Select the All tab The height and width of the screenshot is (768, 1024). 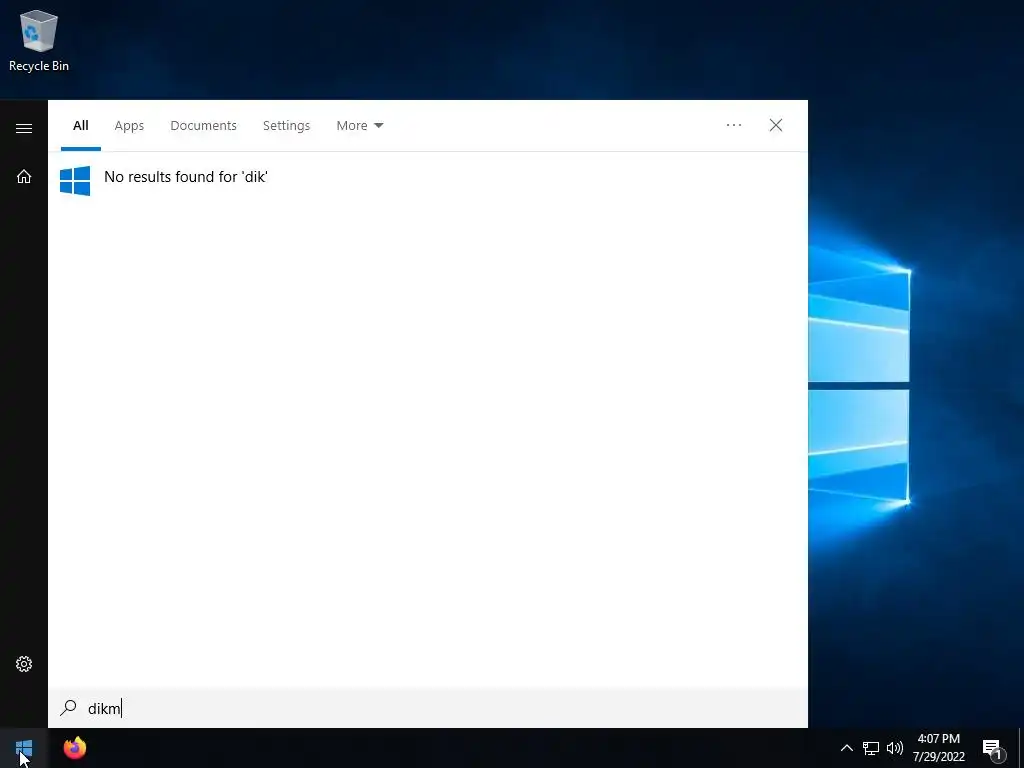click(x=81, y=125)
